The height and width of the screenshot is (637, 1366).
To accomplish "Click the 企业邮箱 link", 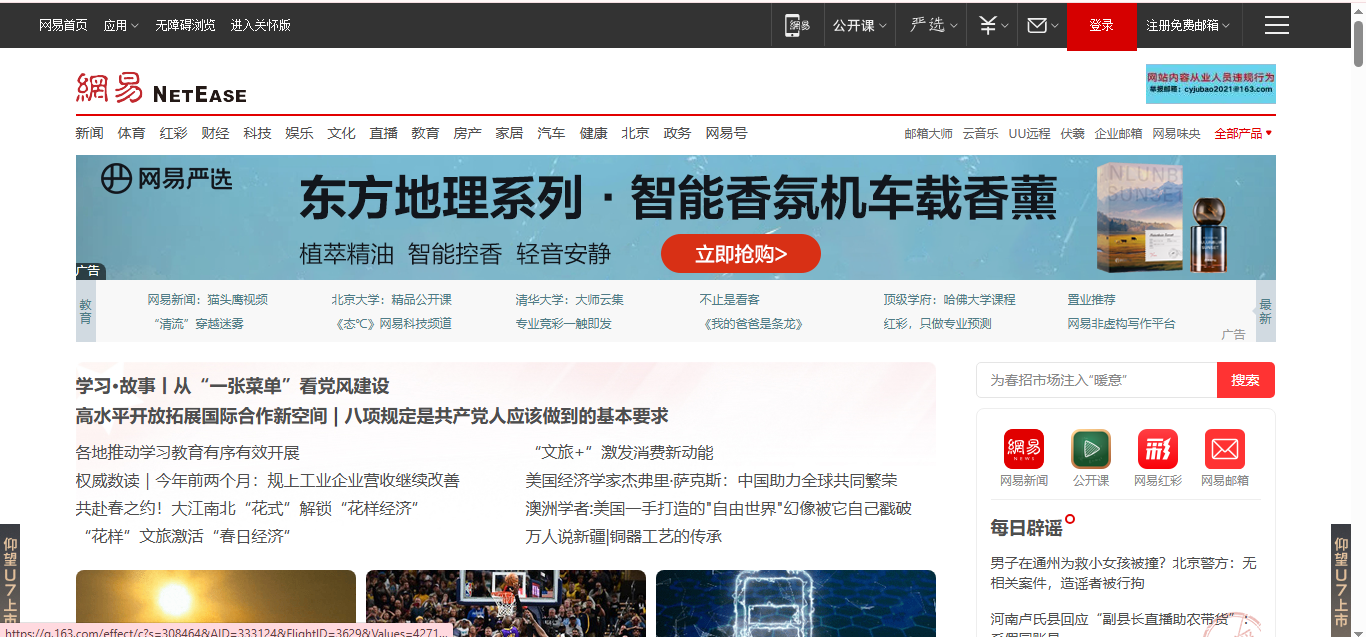I will click(1118, 133).
